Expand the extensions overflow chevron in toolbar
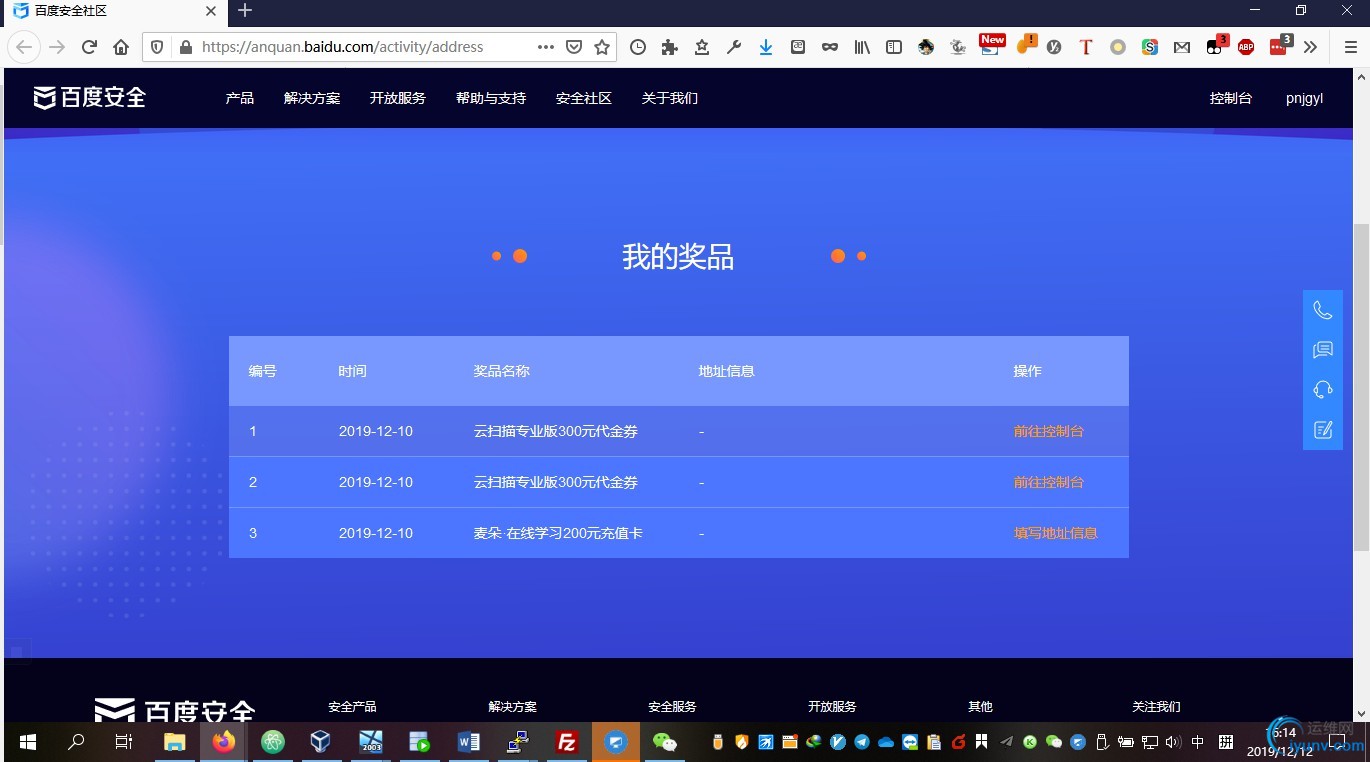This screenshot has width=1370, height=762. pos(1311,47)
